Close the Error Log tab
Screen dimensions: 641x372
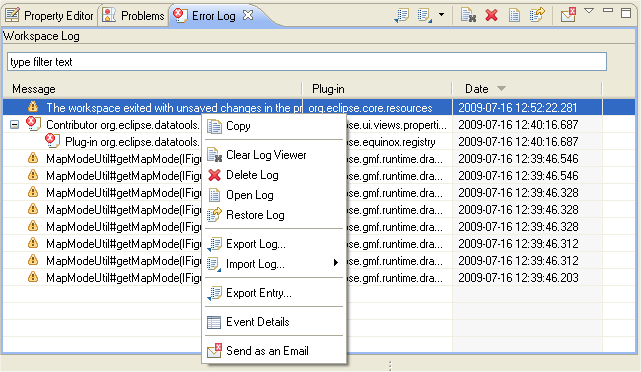tap(248, 15)
